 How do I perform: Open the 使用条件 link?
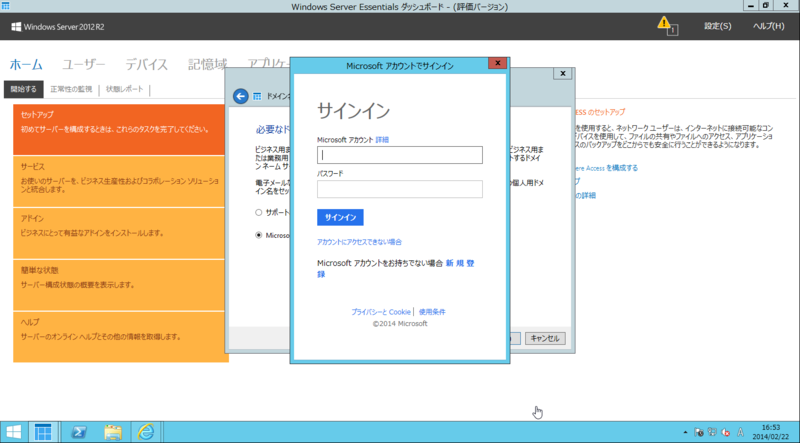(432, 312)
